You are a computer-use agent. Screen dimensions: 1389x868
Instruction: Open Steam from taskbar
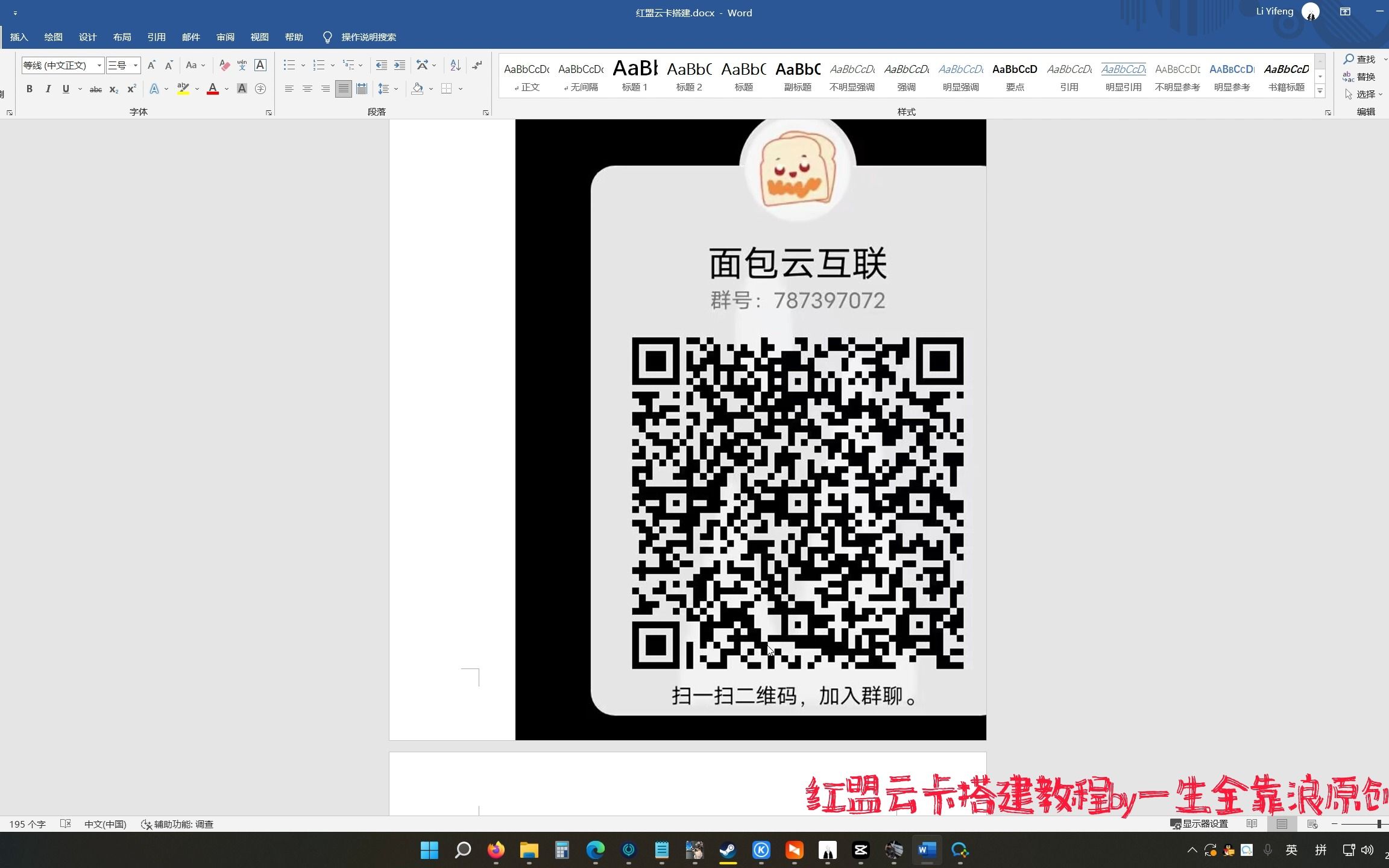tap(728, 850)
